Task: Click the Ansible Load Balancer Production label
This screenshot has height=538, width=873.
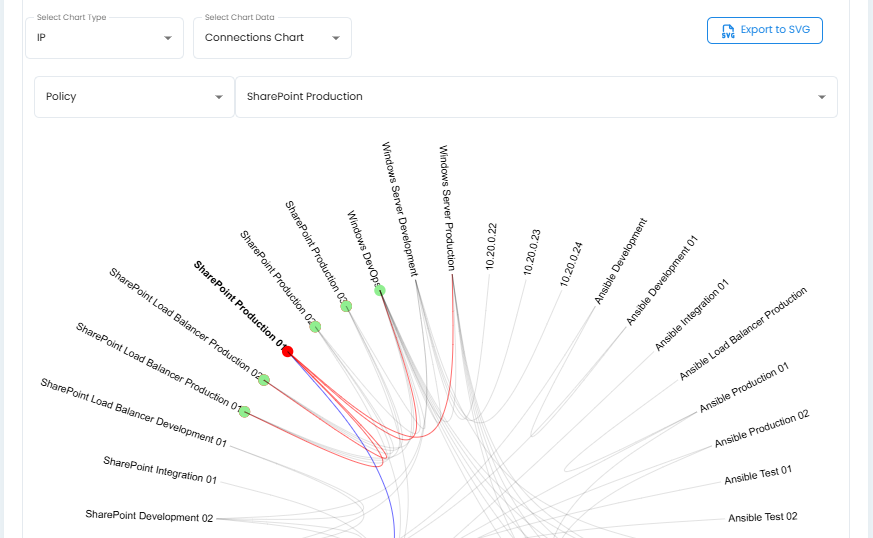Action: [742, 334]
